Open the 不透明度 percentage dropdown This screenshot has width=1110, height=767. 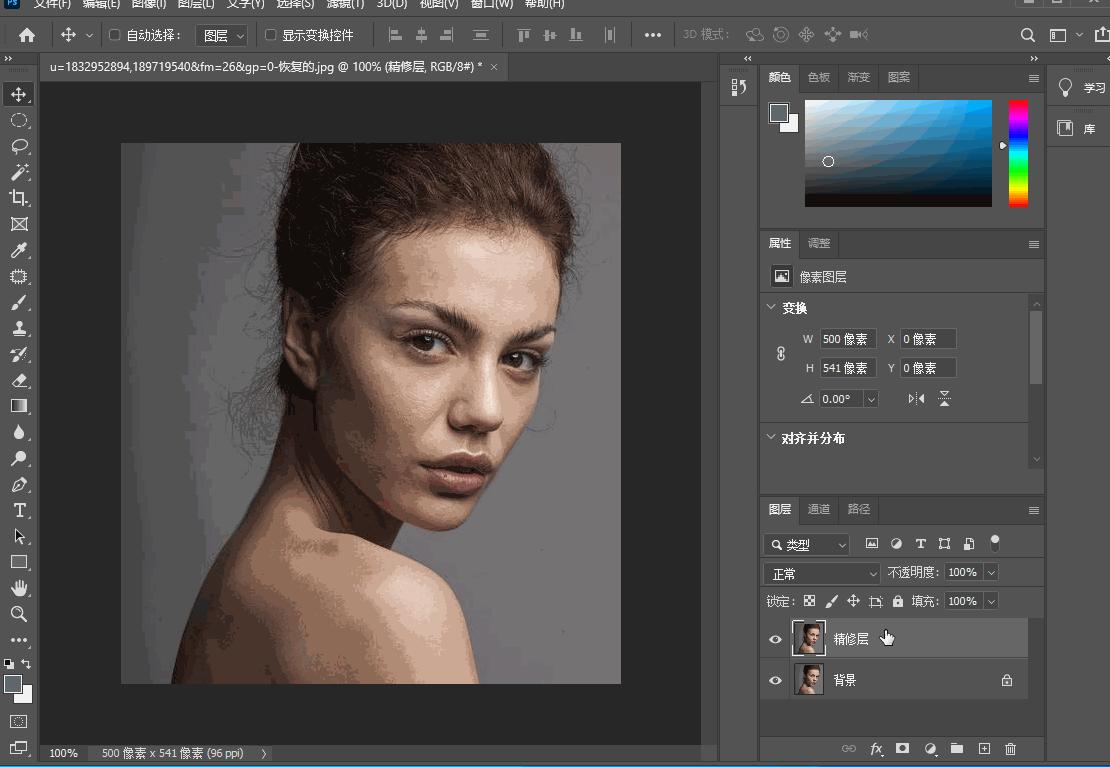(991, 573)
